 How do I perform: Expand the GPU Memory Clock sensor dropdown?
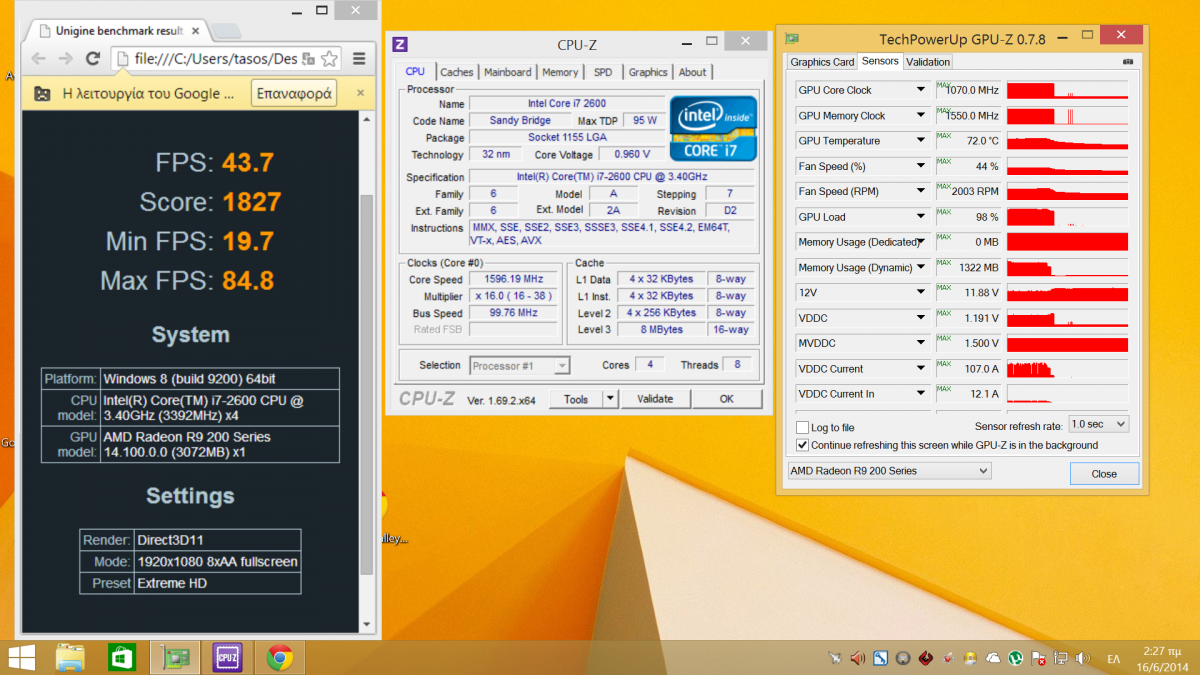(x=921, y=116)
